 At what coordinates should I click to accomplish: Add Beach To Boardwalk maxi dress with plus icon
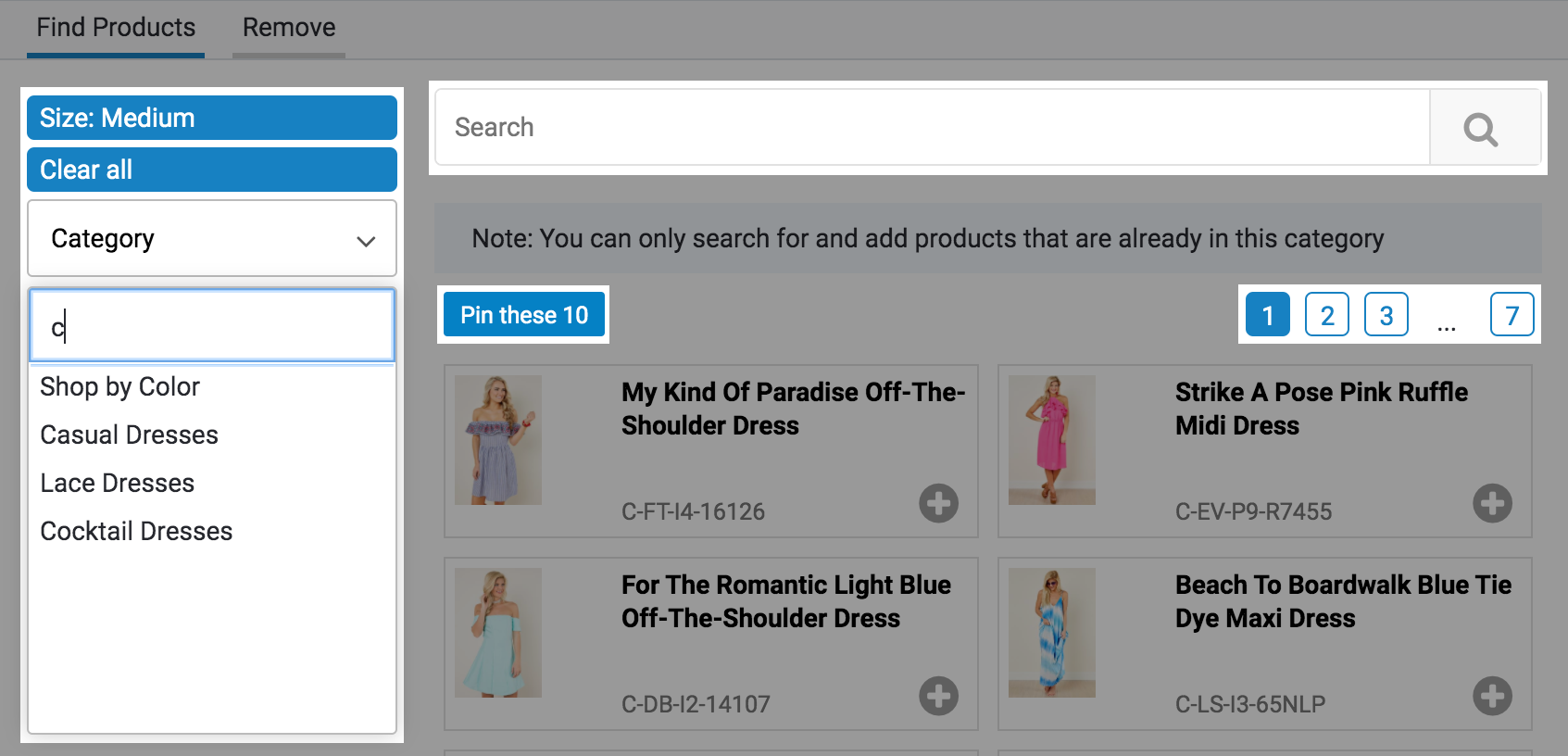[1492, 696]
